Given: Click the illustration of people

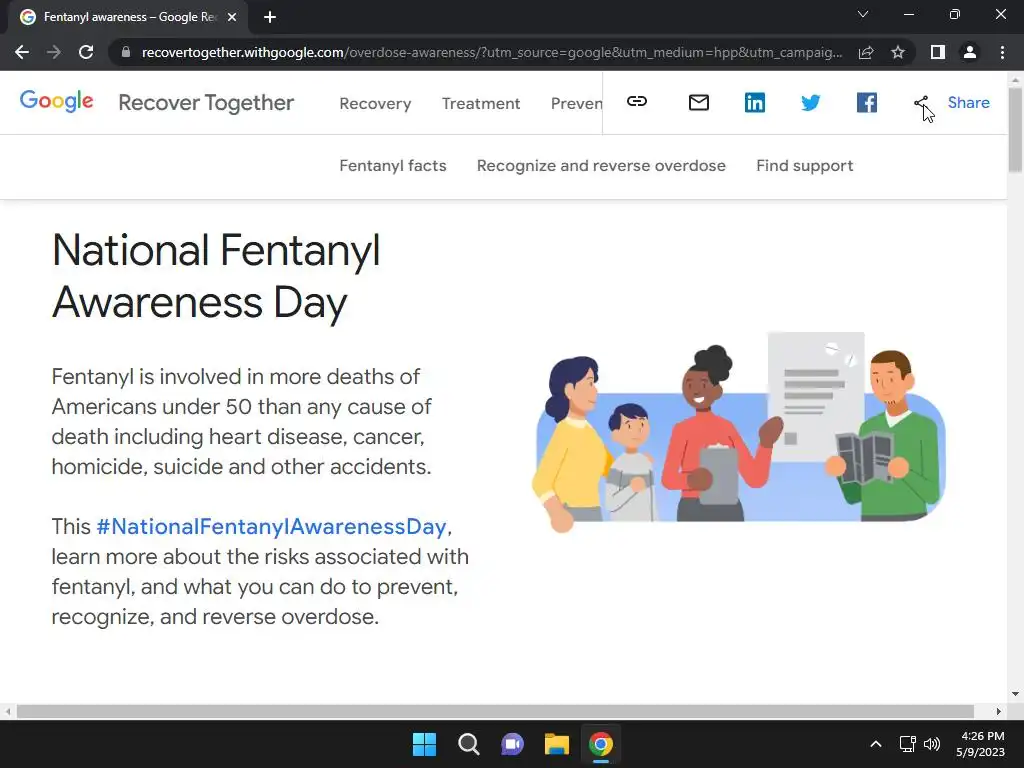Looking at the screenshot, I should [739, 432].
